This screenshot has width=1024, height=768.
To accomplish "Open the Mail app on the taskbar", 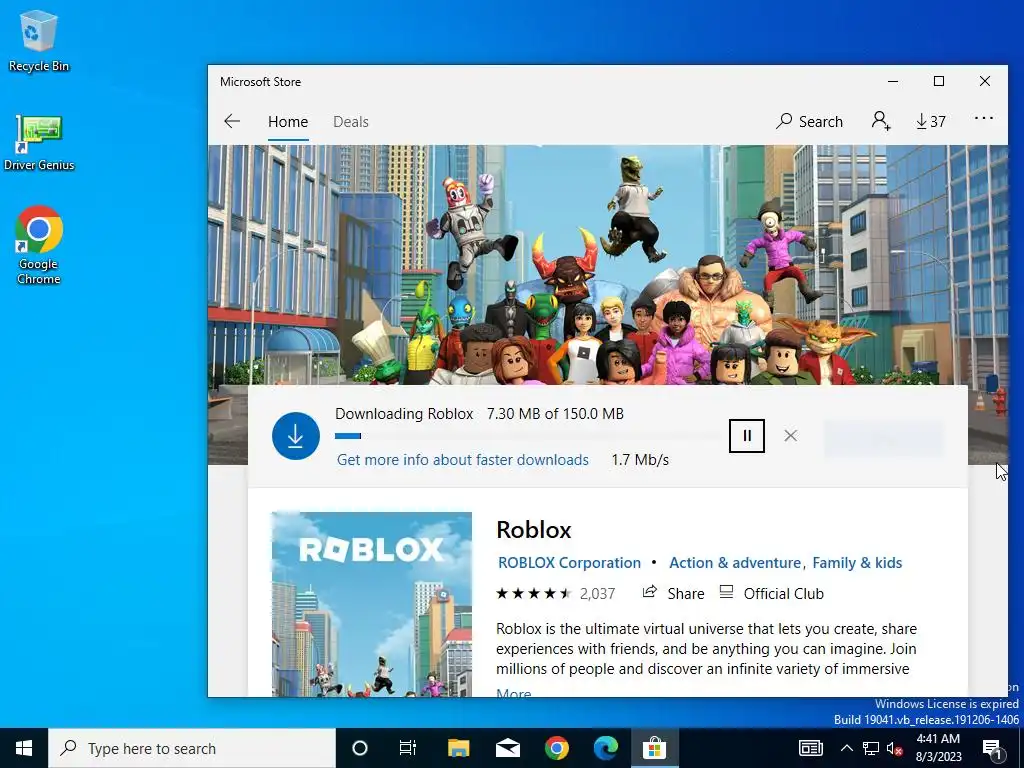I will coord(507,748).
